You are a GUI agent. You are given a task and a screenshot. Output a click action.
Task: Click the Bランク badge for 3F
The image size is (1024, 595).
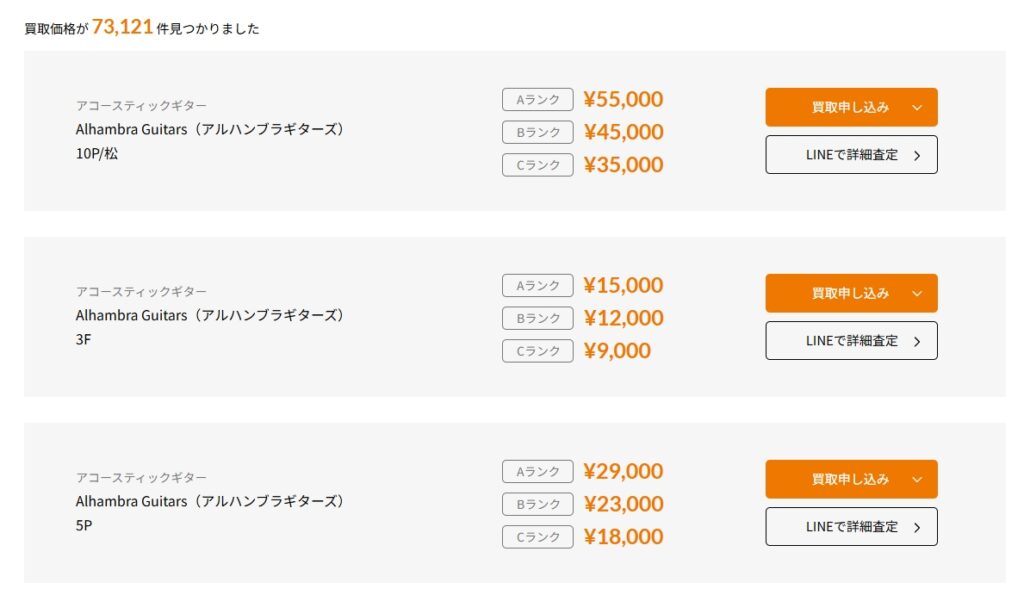point(537,318)
